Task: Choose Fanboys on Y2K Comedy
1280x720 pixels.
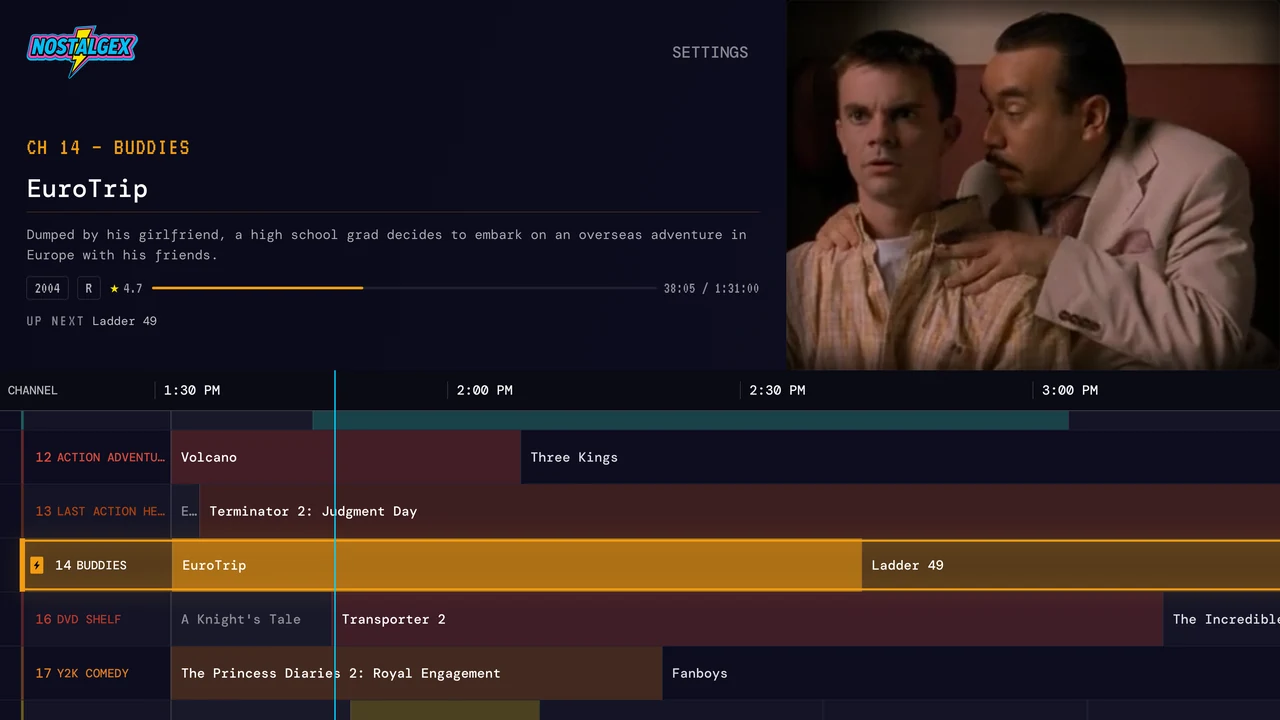Action: (971, 673)
